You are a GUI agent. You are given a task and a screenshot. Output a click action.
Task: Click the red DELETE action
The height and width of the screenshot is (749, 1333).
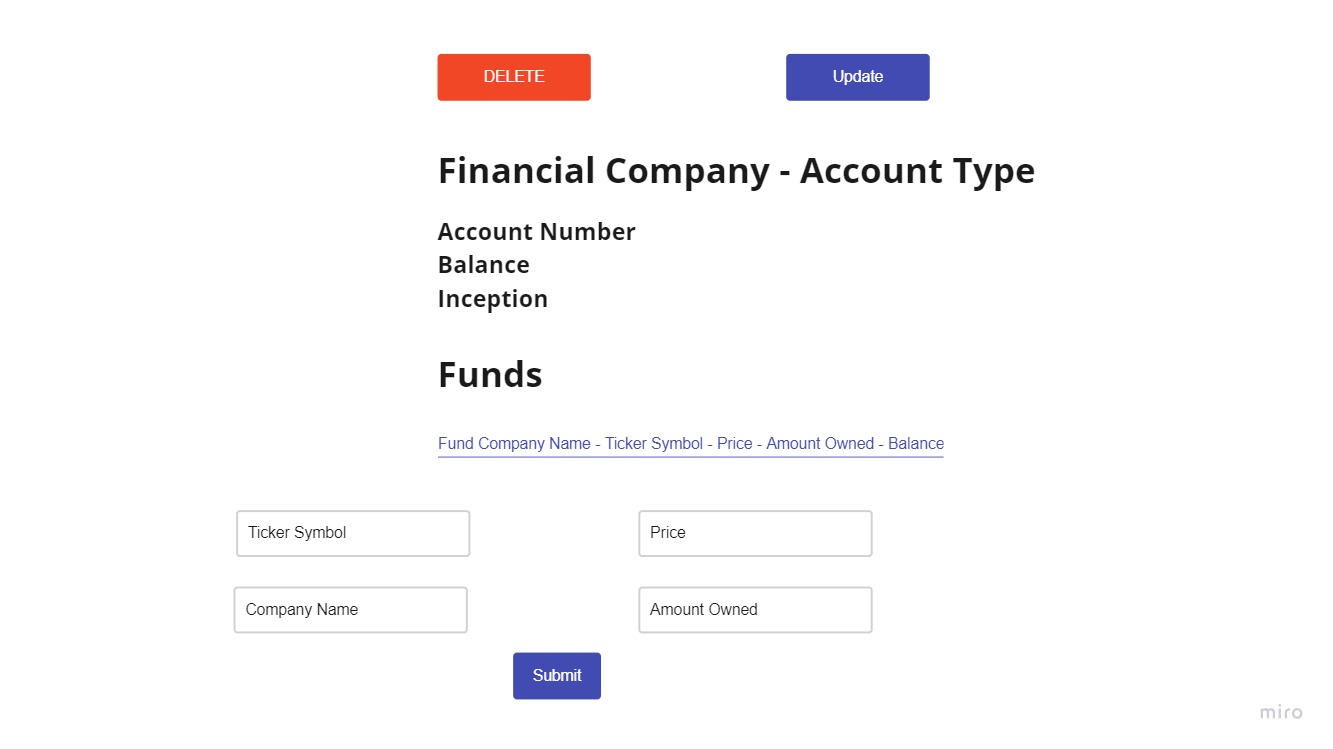pos(513,76)
